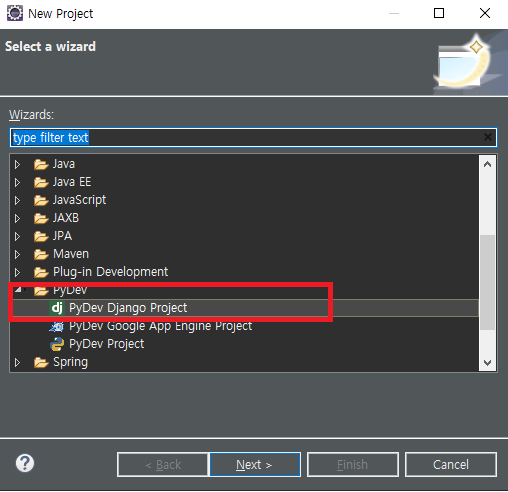Collapse the PyDev category

click(x=18, y=290)
